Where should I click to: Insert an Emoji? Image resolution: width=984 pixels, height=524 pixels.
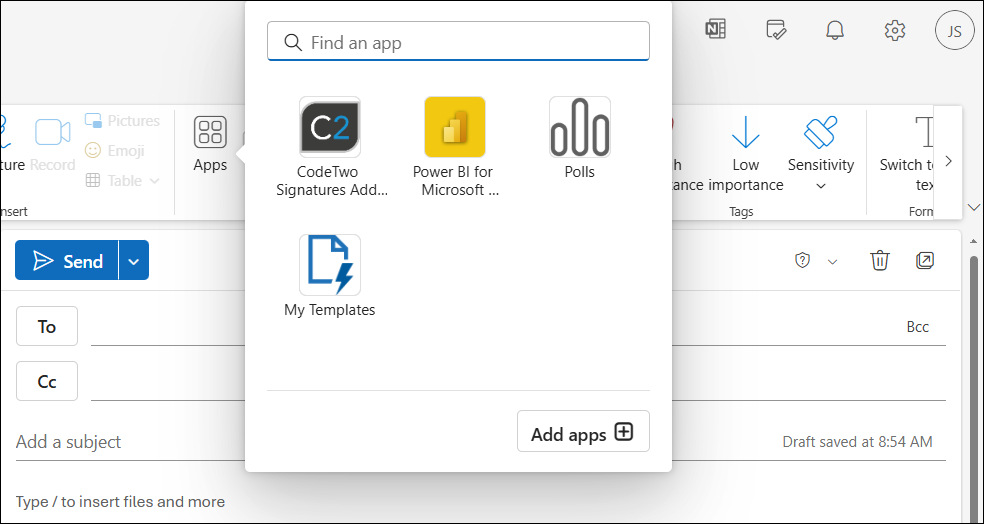[115, 151]
